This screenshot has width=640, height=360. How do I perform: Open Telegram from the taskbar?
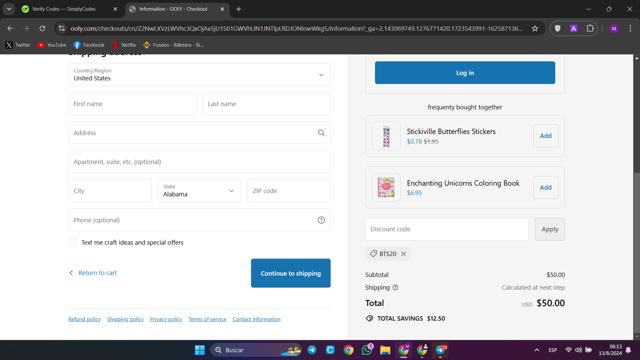point(312,350)
